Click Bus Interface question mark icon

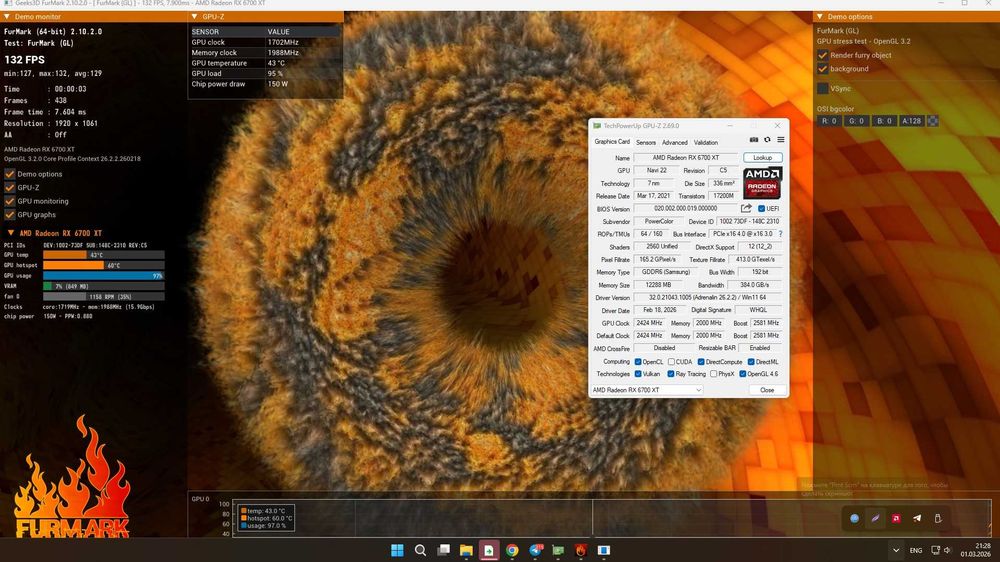781,234
